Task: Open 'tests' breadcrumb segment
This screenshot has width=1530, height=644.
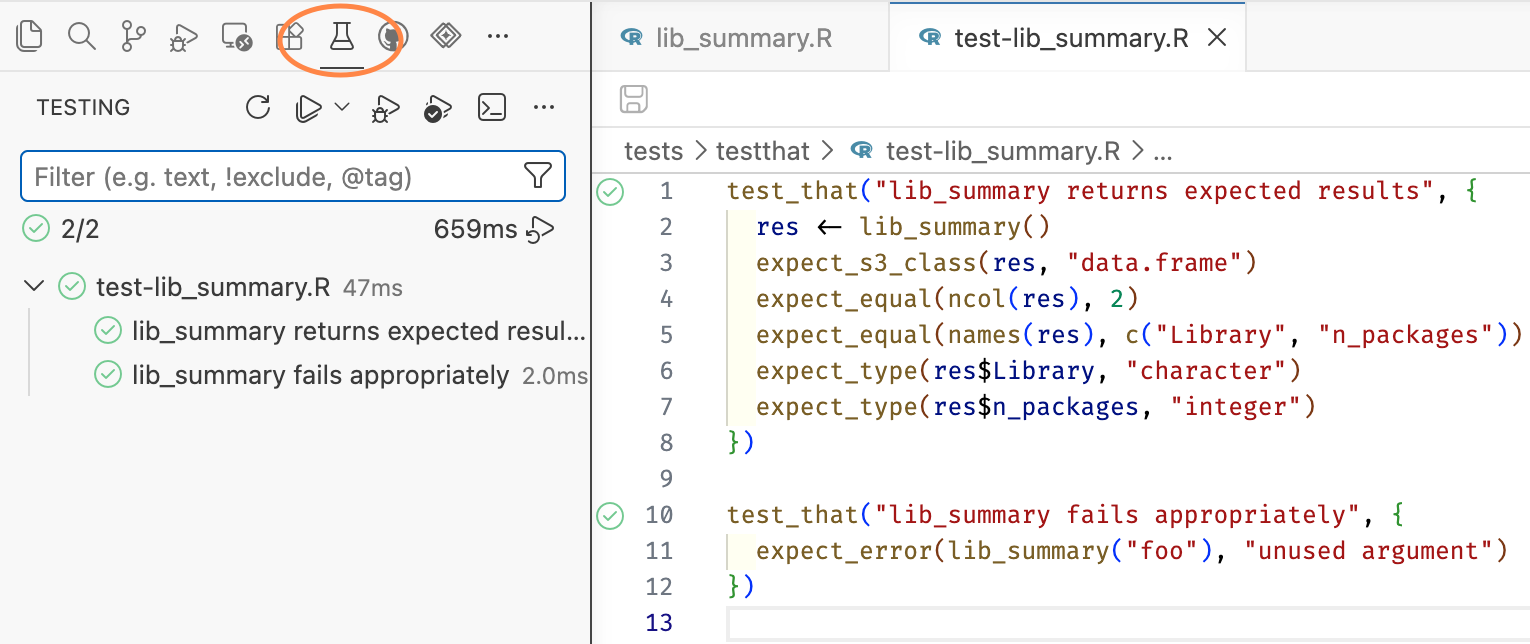Action: tap(653, 151)
